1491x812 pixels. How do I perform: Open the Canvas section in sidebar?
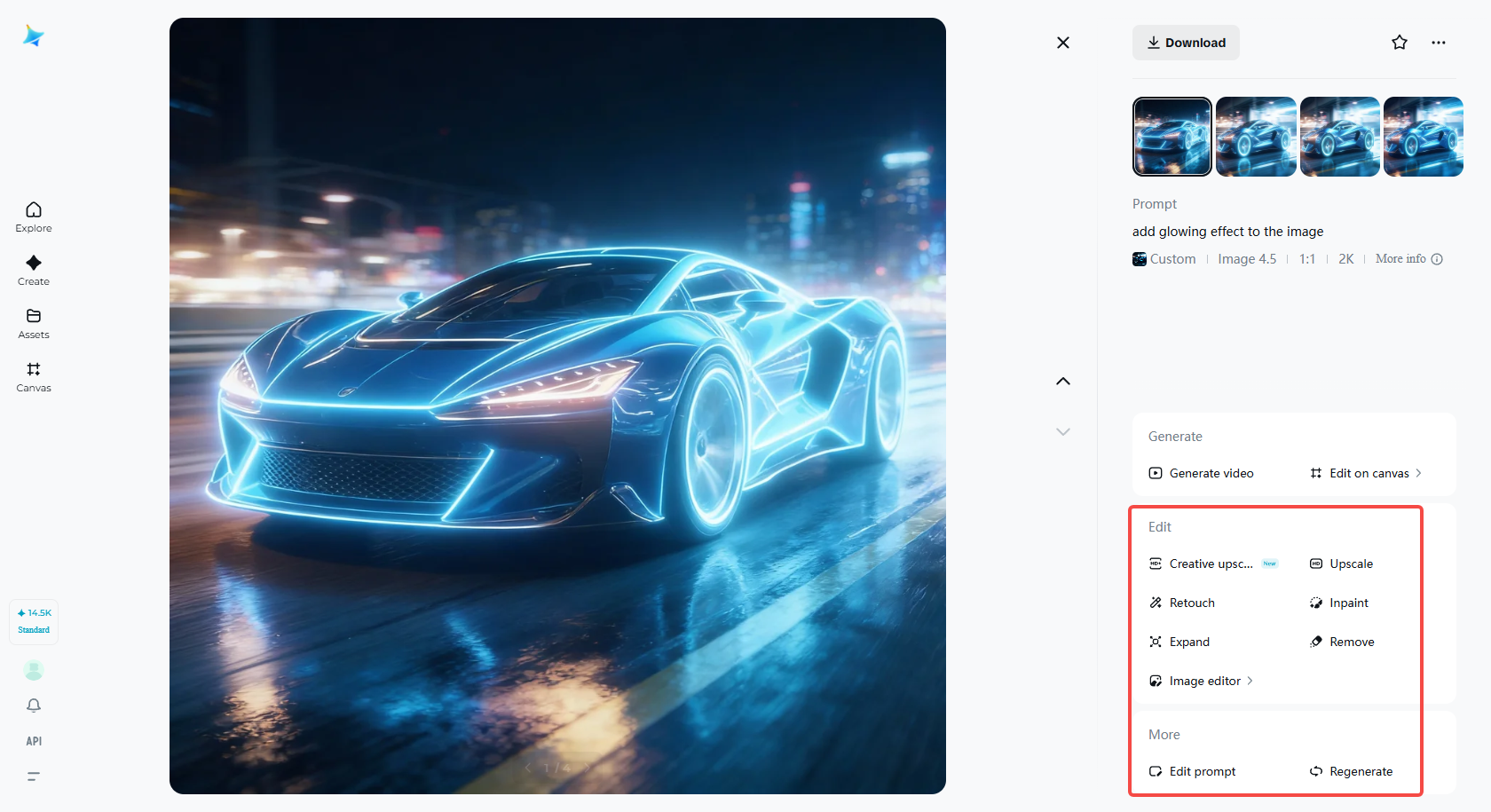click(x=34, y=377)
